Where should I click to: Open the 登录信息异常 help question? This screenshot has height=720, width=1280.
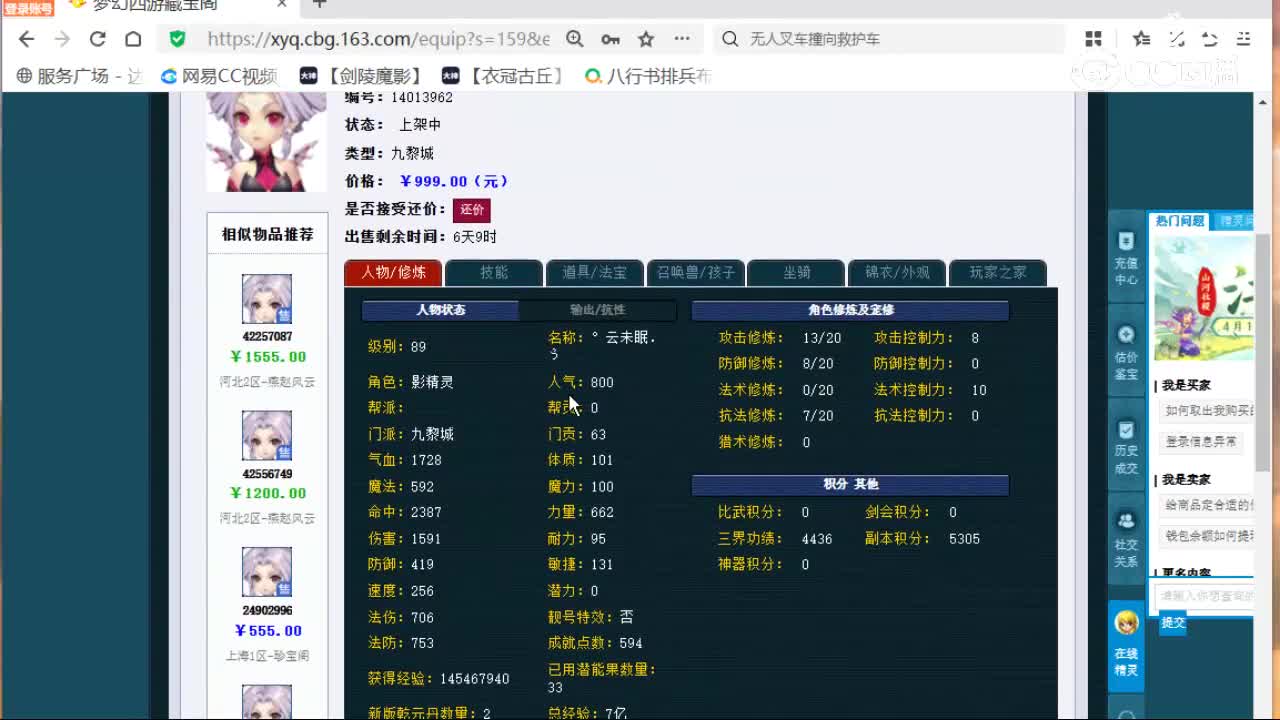pyautogui.click(x=1200, y=441)
